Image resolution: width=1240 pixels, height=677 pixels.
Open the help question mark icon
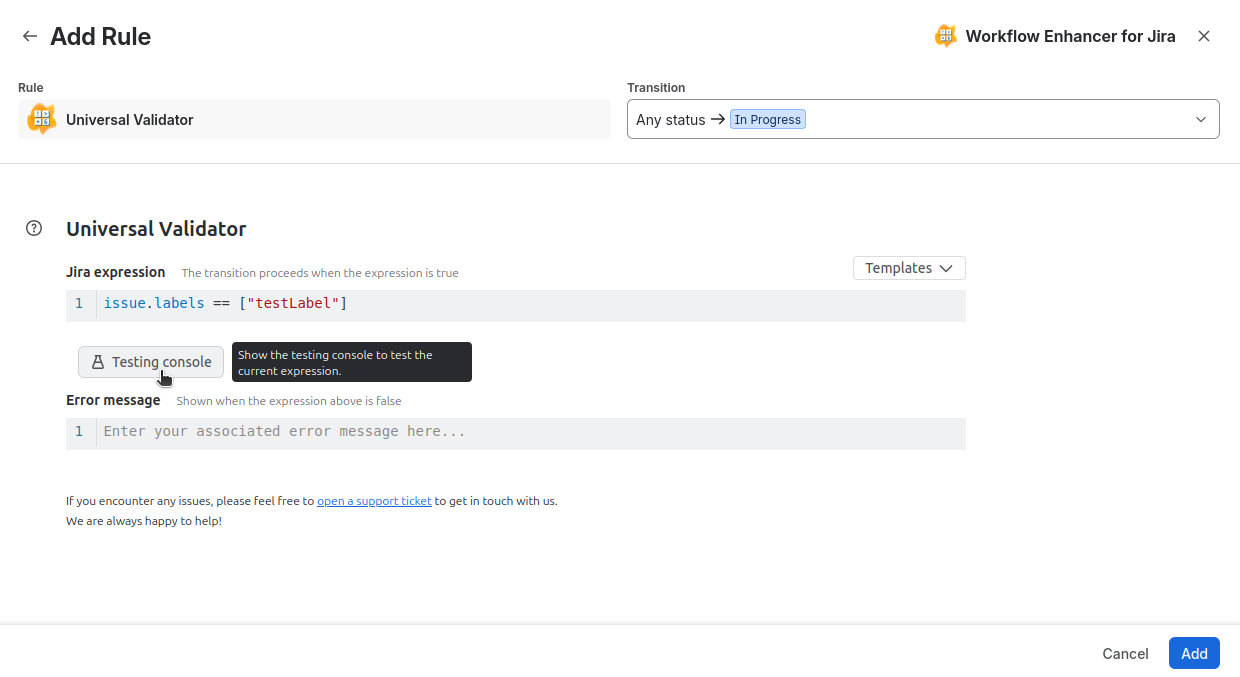coord(34,228)
